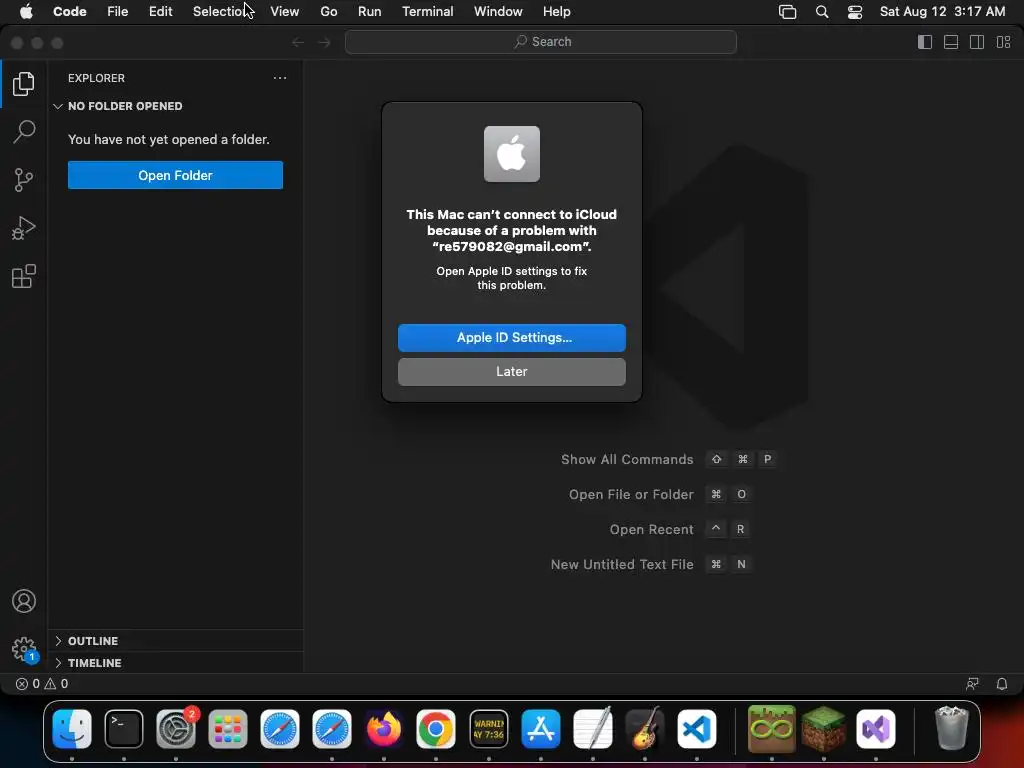Image resolution: width=1024 pixels, height=768 pixels.
Task: Open Terminal from the dock
Action: coord(124,729)
